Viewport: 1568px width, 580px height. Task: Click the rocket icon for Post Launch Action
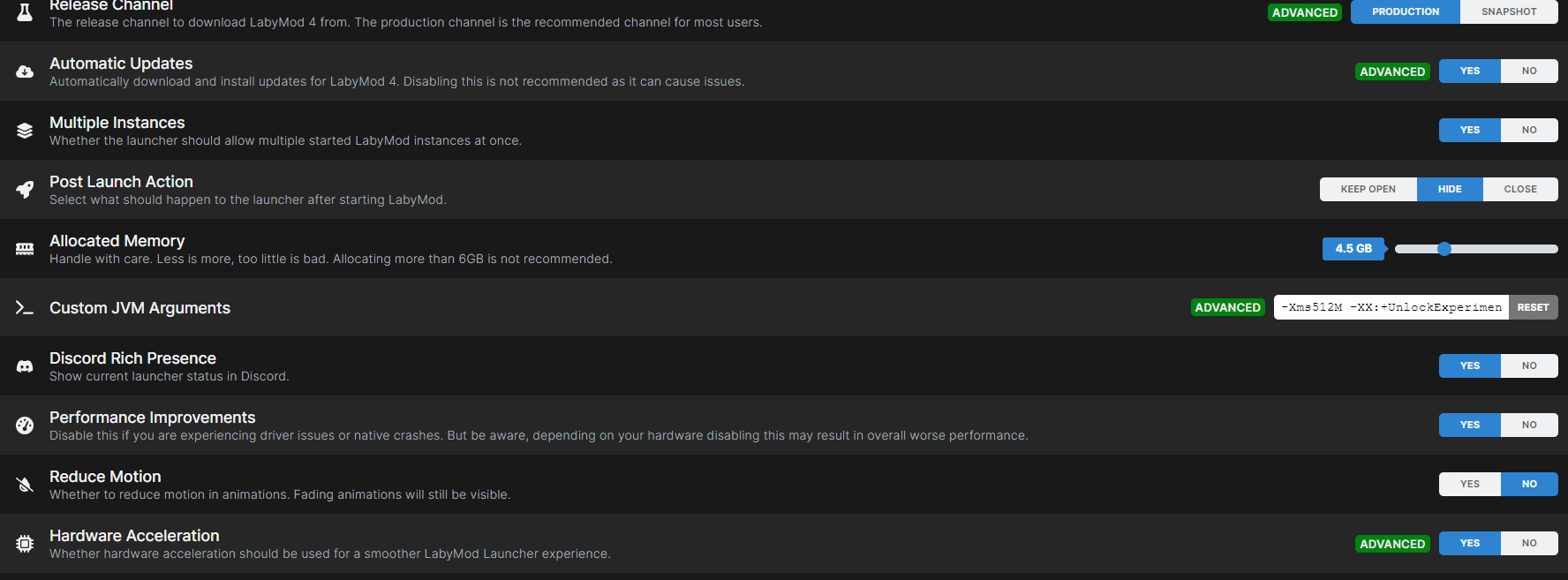25,189
